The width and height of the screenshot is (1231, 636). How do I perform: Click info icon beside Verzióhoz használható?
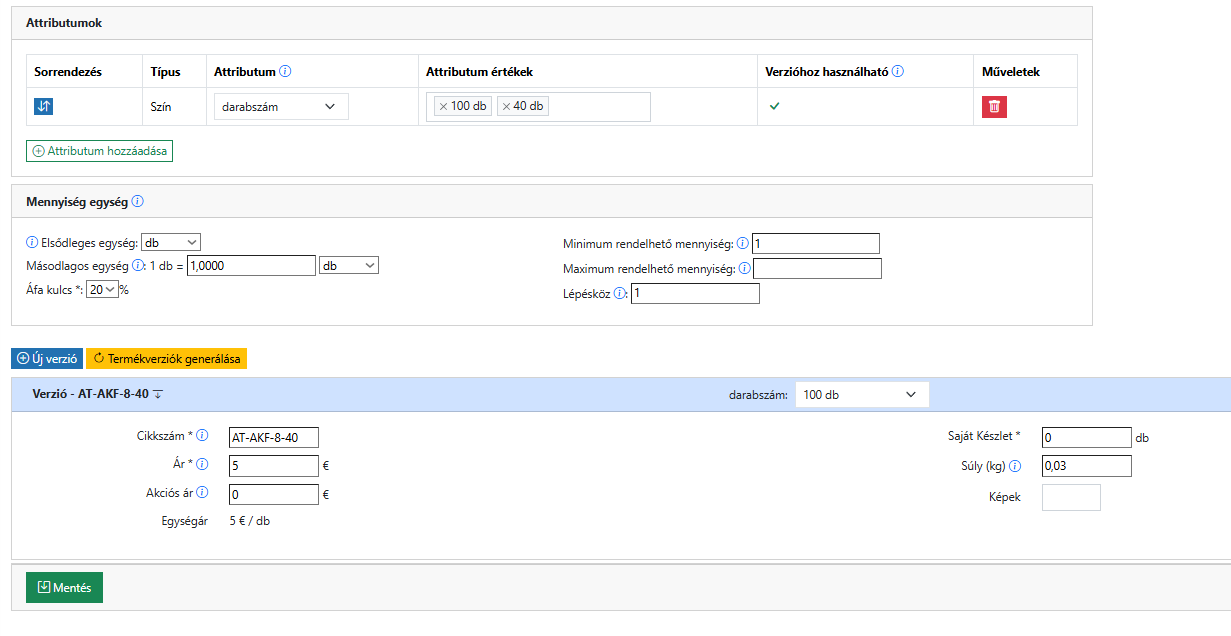(898, 72)
